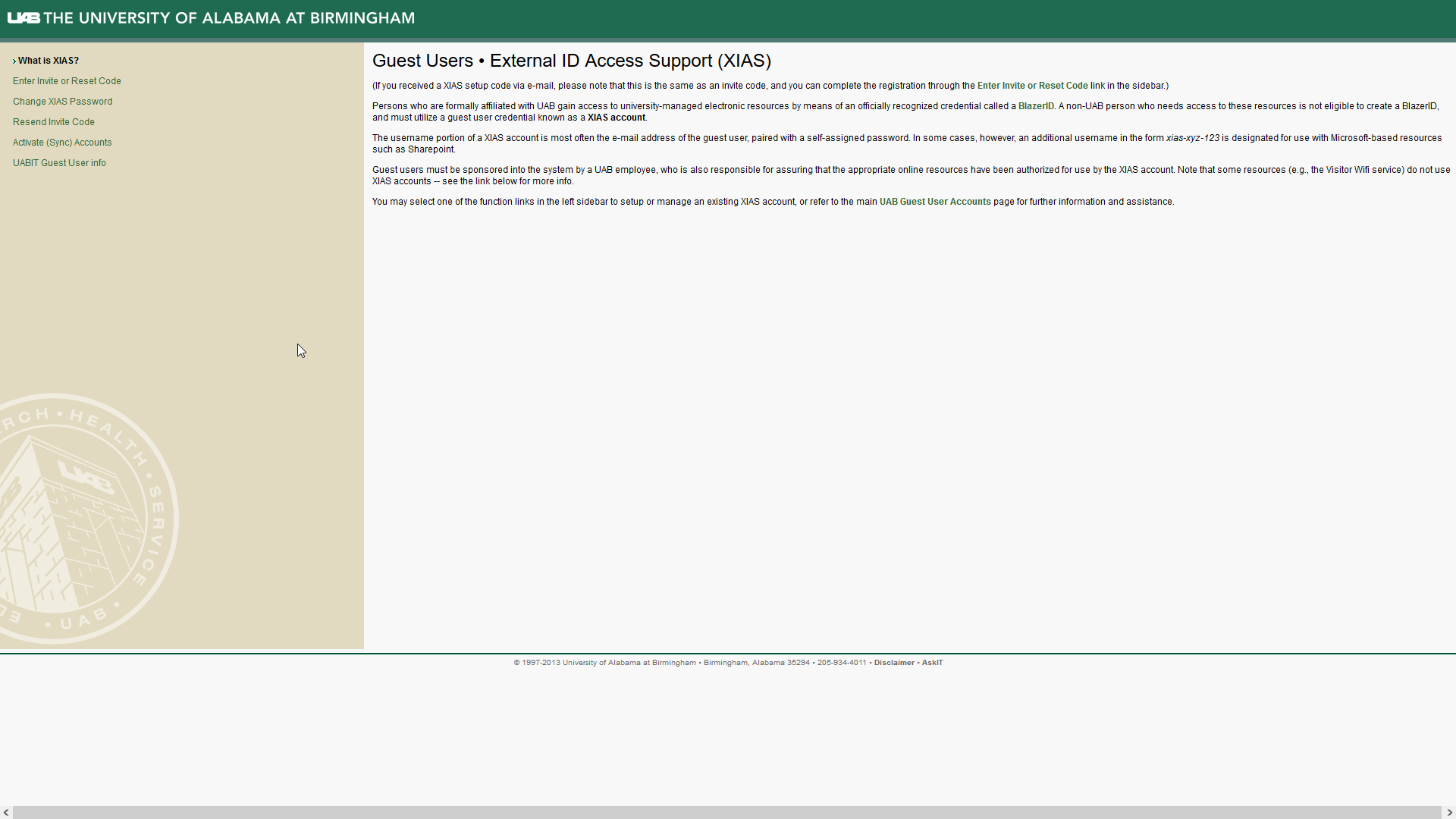1456x819 pixels.
Task: Open Enter Invite or Reset Code in sidebar
Action: 67,81
